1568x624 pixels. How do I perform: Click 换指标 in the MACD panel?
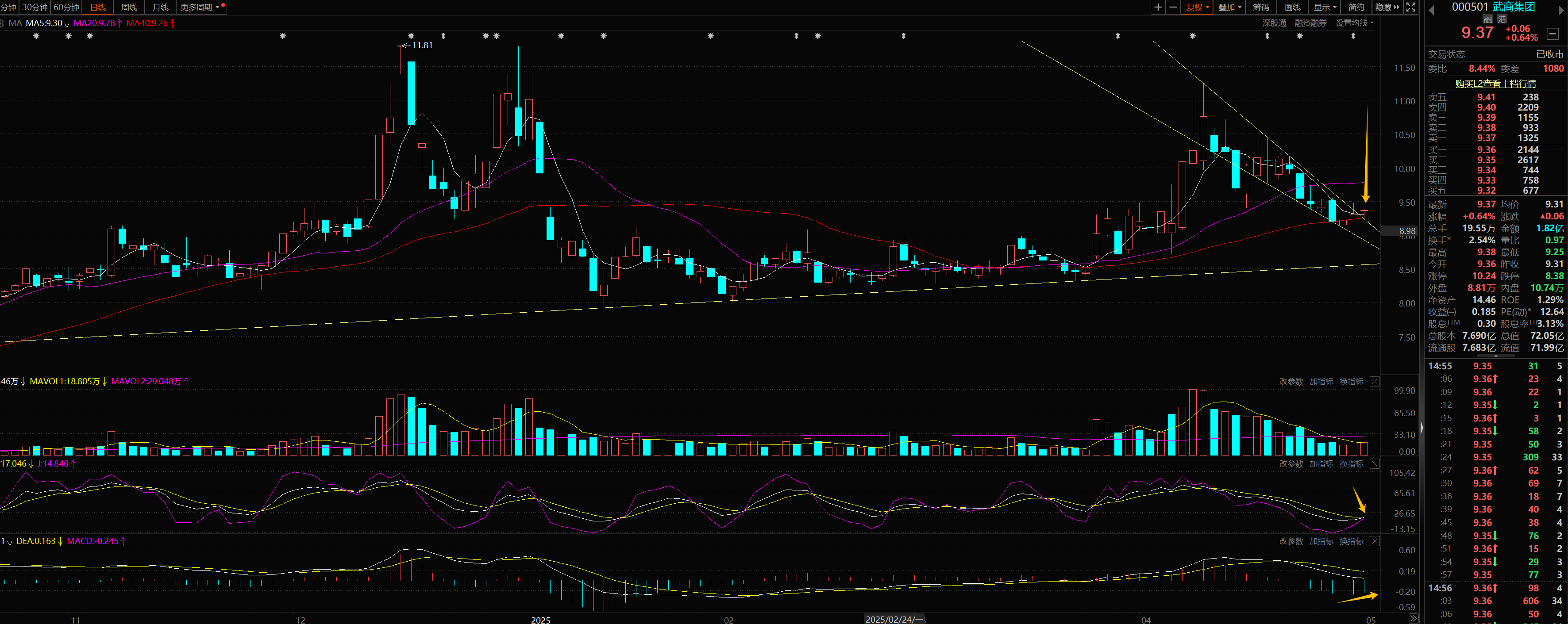tap(1351, 541)
